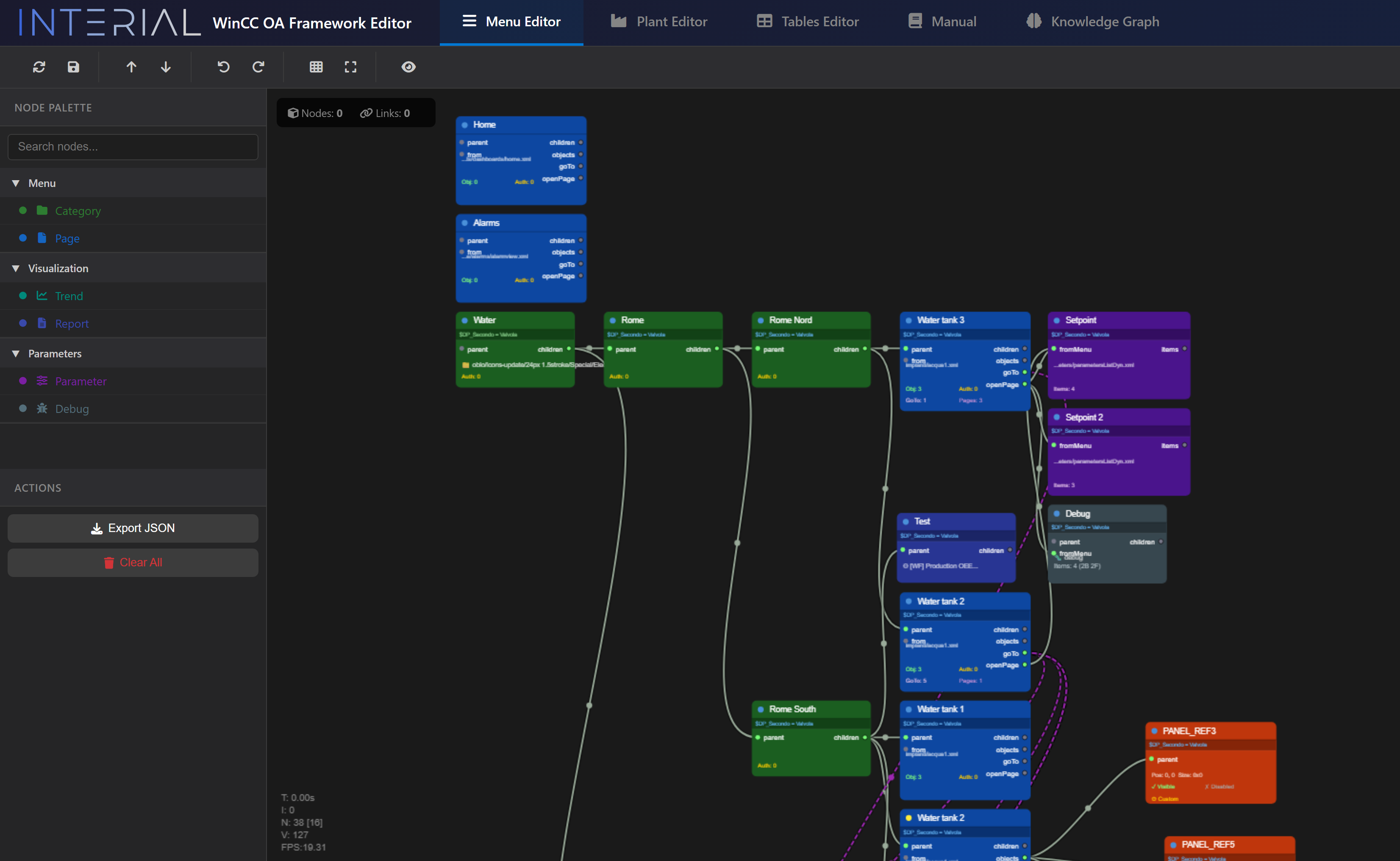The width and height of the screenshot is (1400, 861).
Task: Collapse the Parameters section
Action: tap(15, 353)
